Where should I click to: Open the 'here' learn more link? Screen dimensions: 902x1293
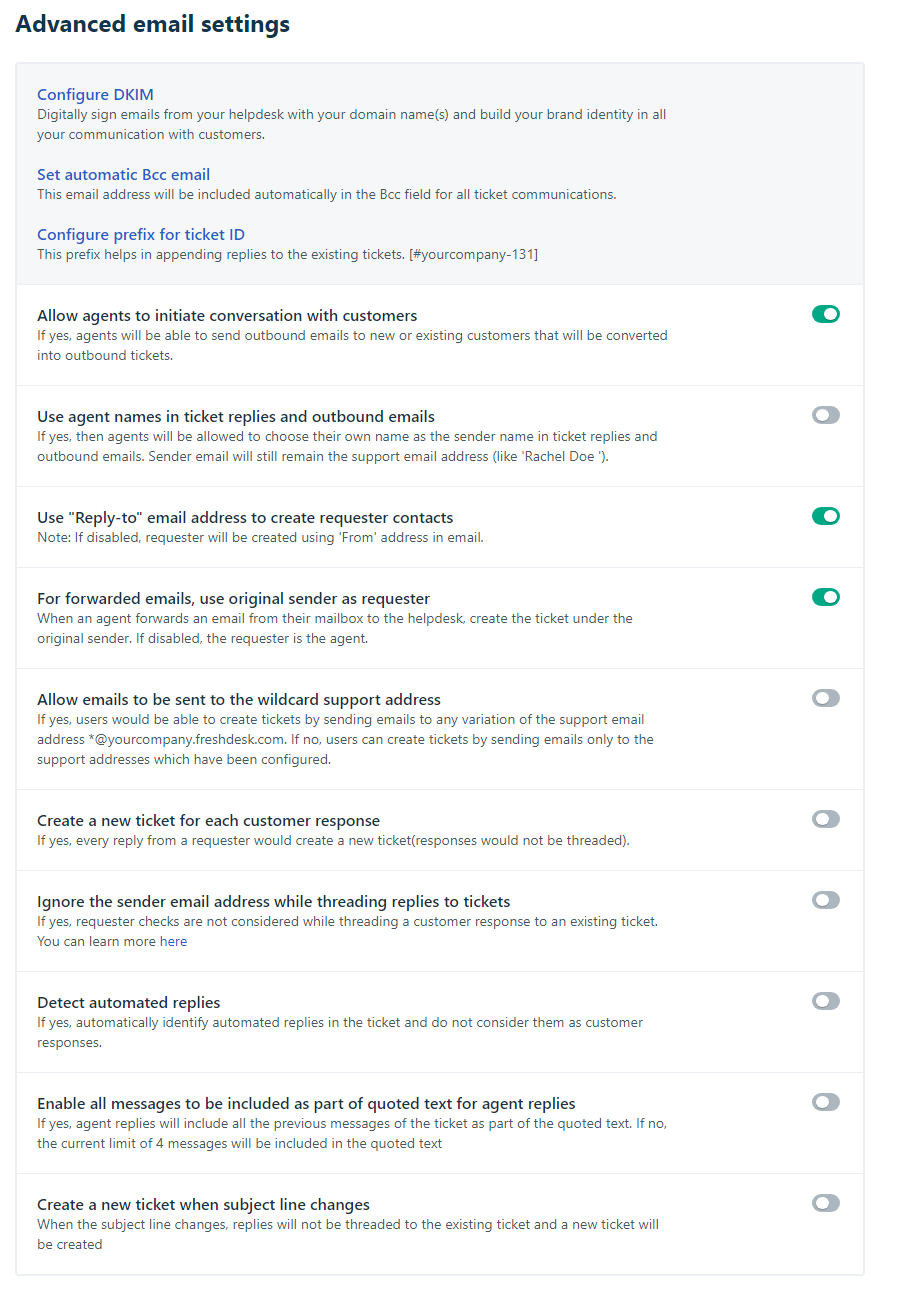[173, 941]
